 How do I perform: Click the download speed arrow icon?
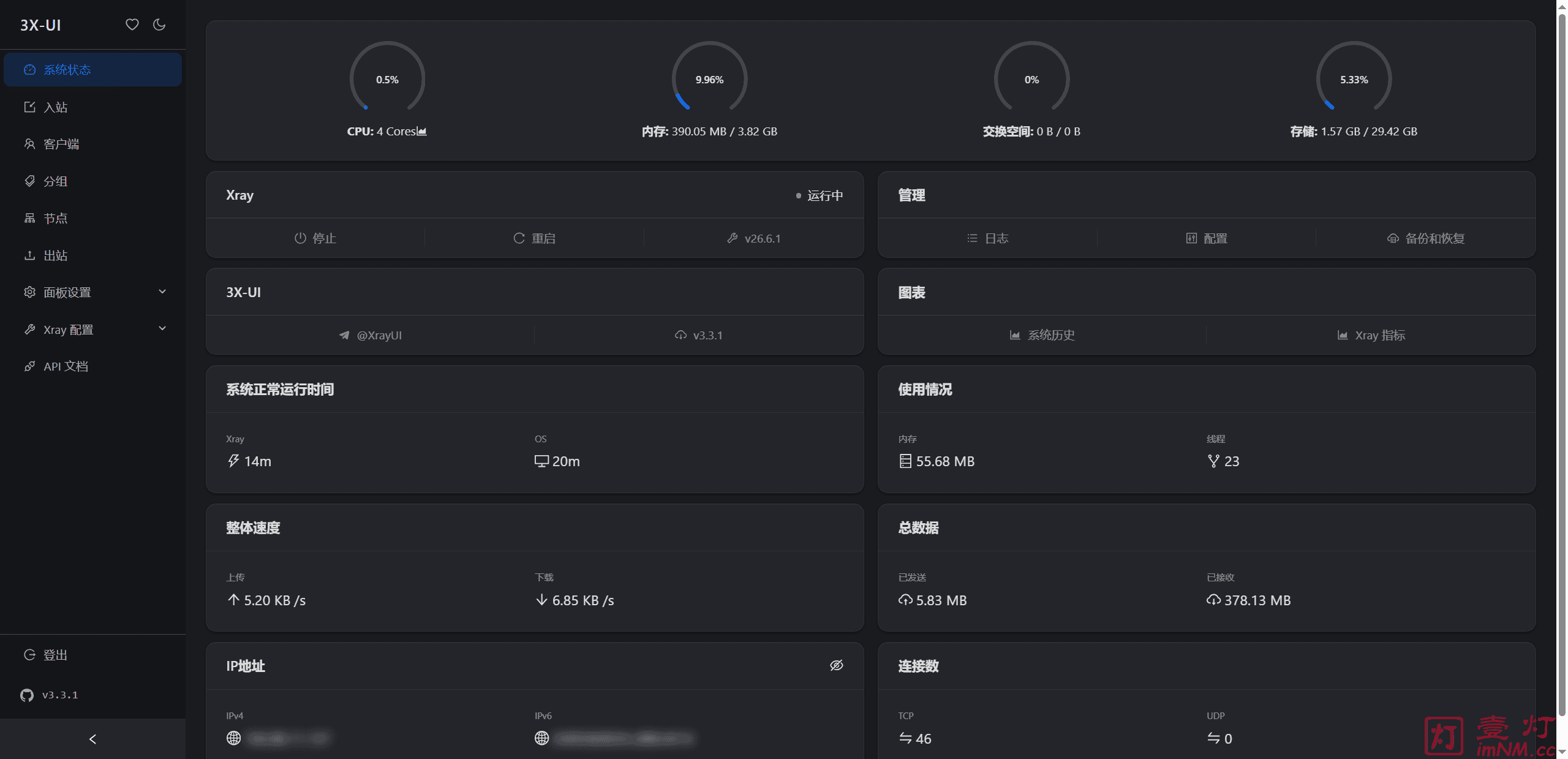[541, 600]
